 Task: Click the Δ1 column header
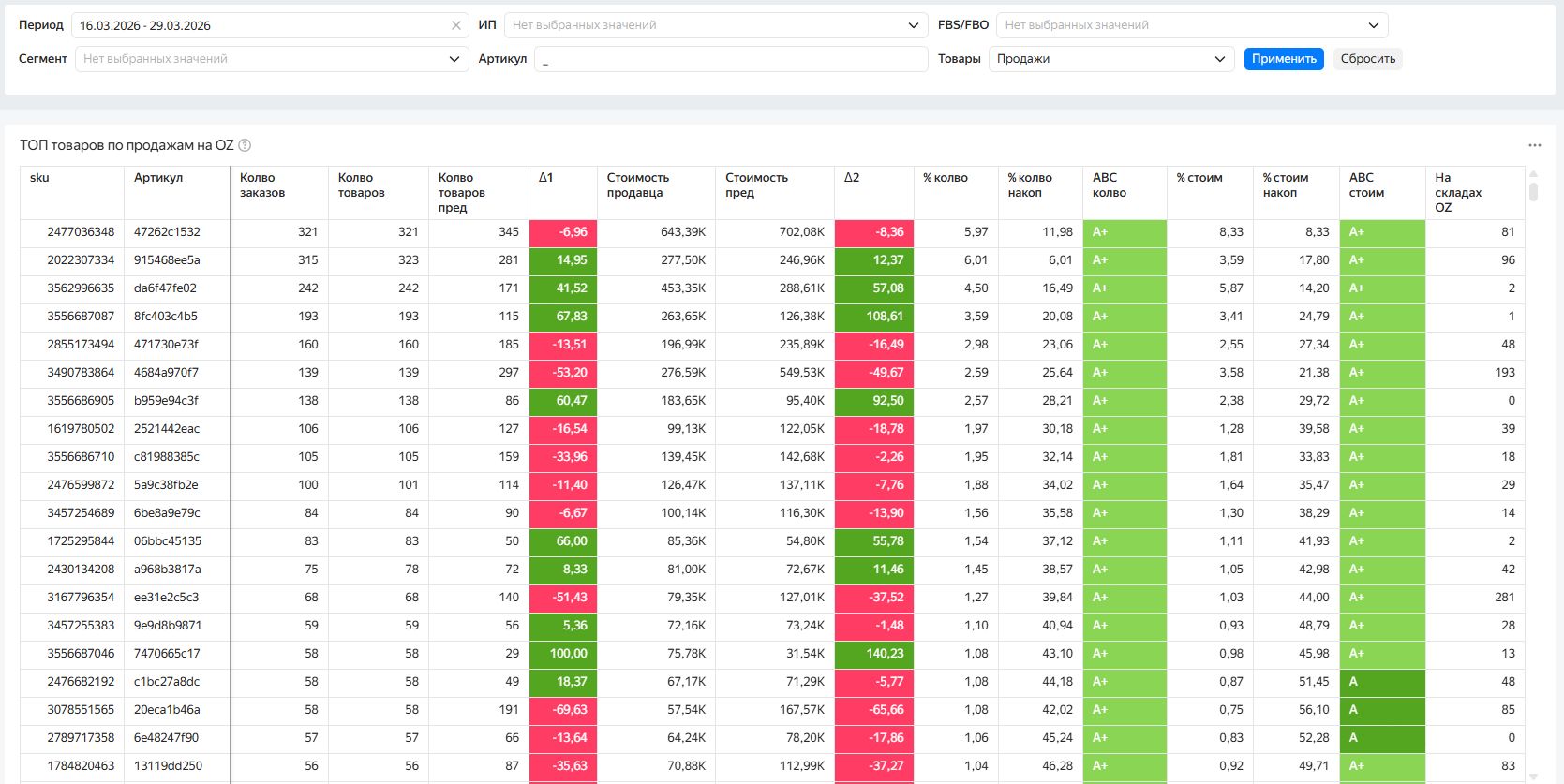(x=546, y=178)
